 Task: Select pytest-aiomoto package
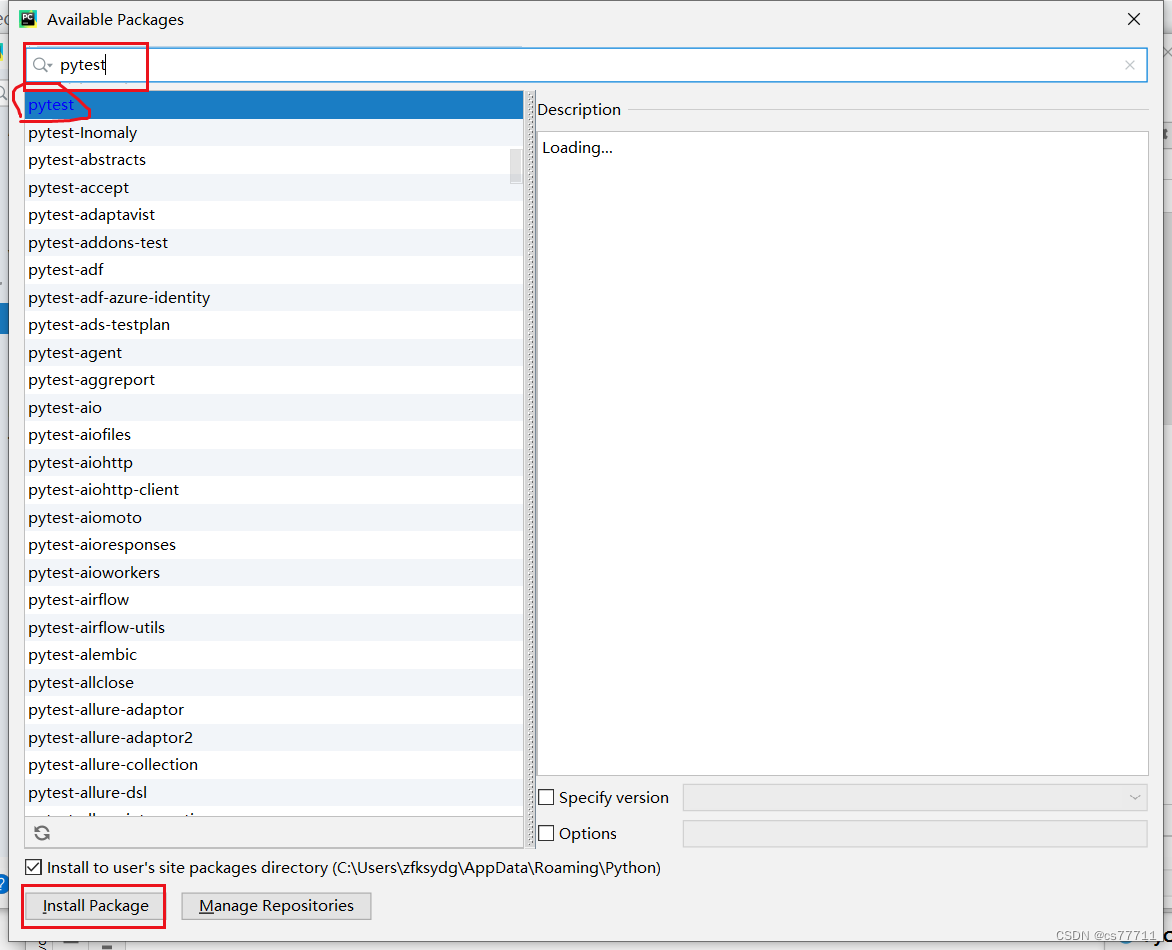point(274,517)
